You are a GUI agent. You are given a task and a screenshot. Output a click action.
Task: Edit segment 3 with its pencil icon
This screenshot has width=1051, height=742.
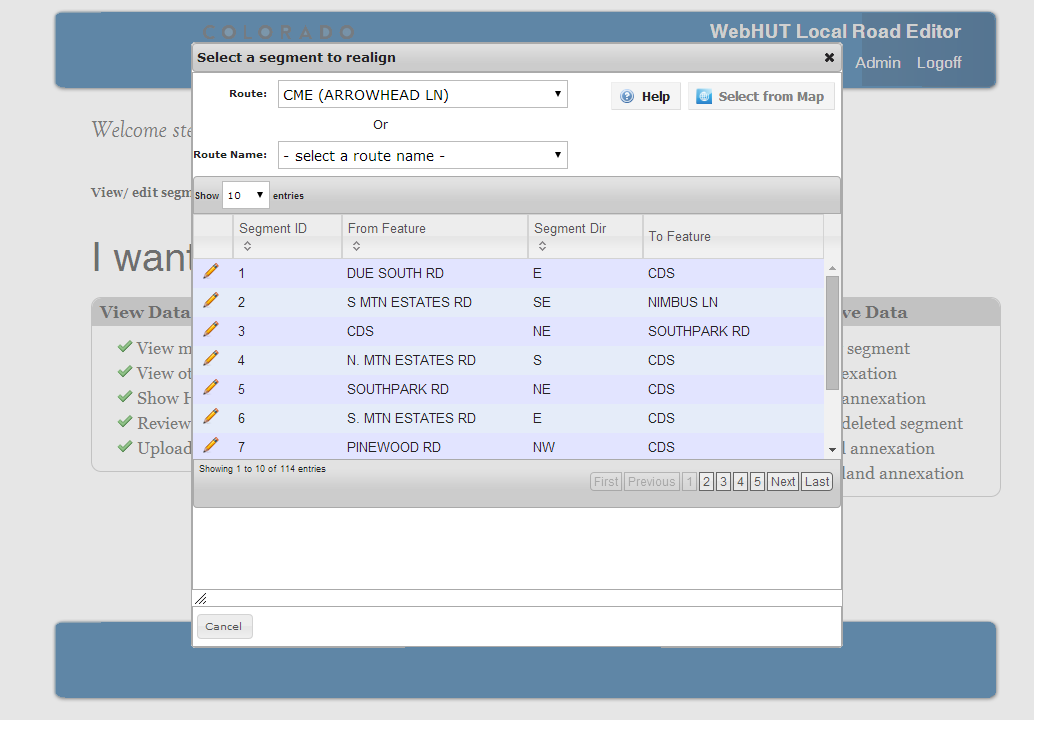point(210,329)
